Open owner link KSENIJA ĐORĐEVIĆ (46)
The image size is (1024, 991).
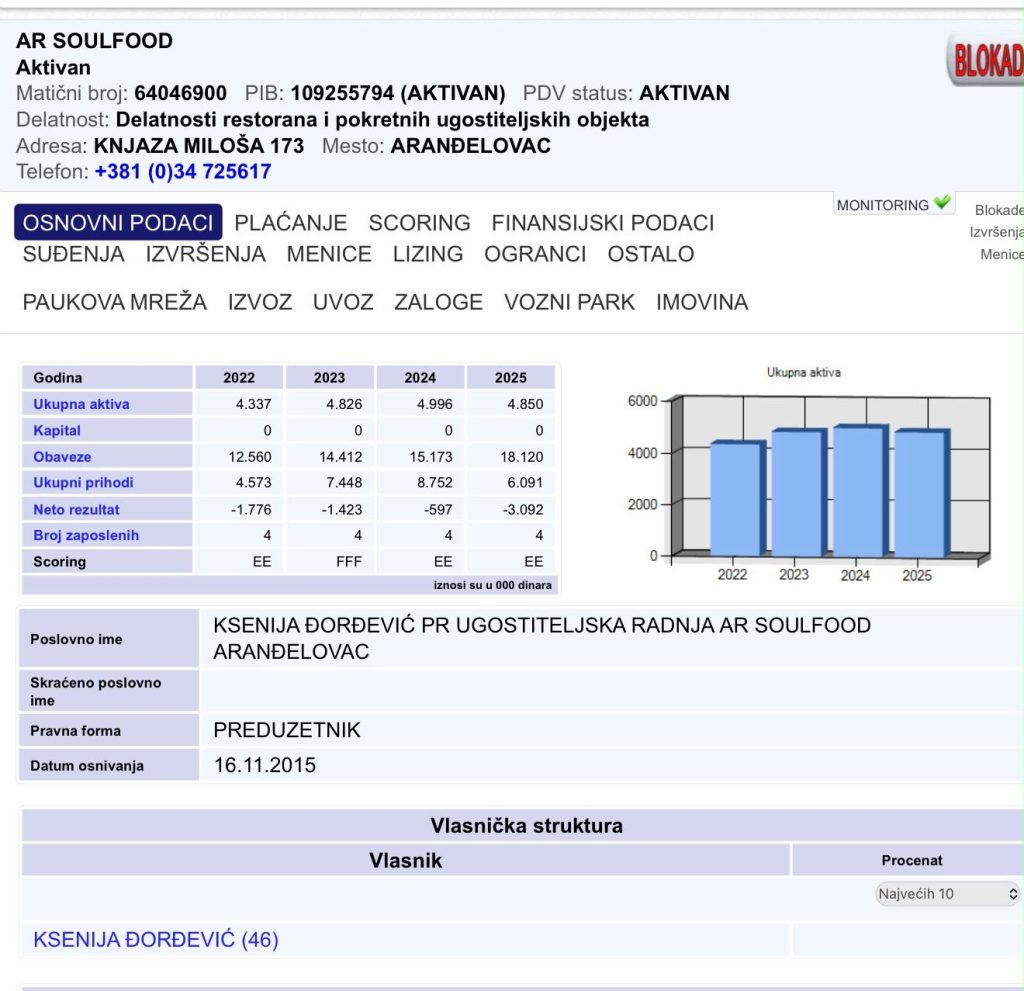click(x=156, y=939)
